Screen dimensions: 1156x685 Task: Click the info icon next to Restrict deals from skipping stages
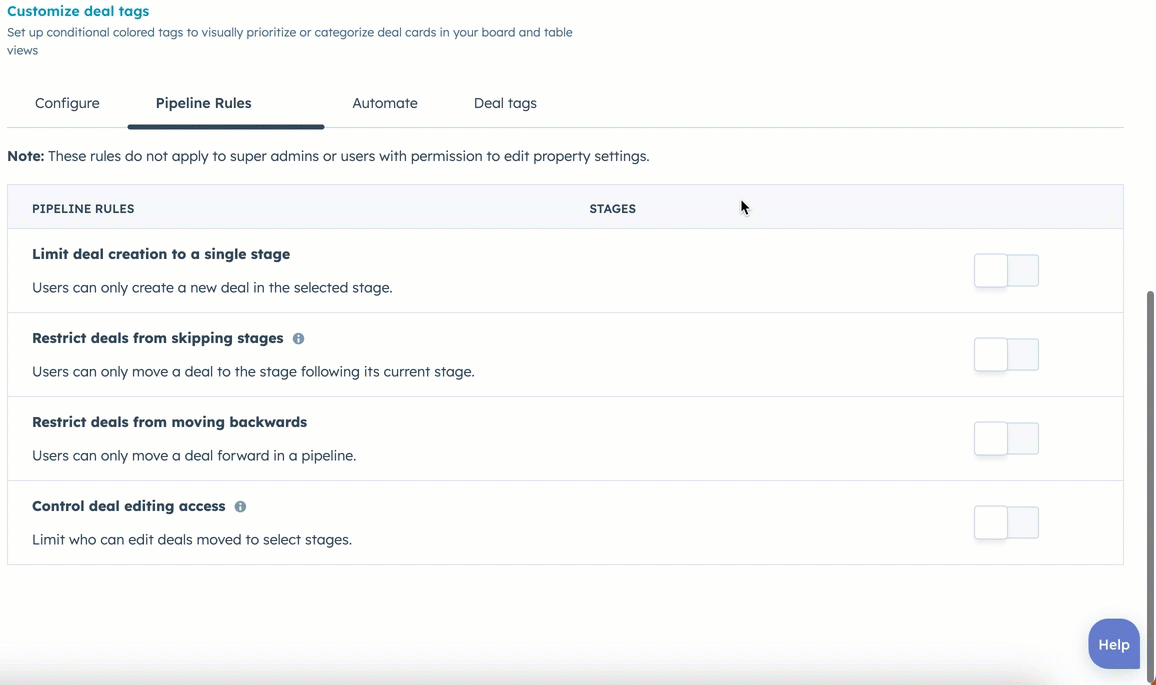(298, 338)
